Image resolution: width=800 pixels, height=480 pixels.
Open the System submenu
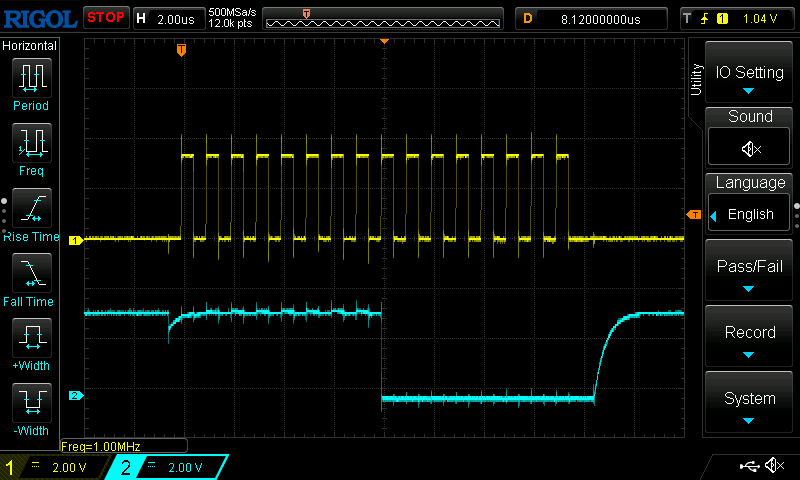click(748, 402)
